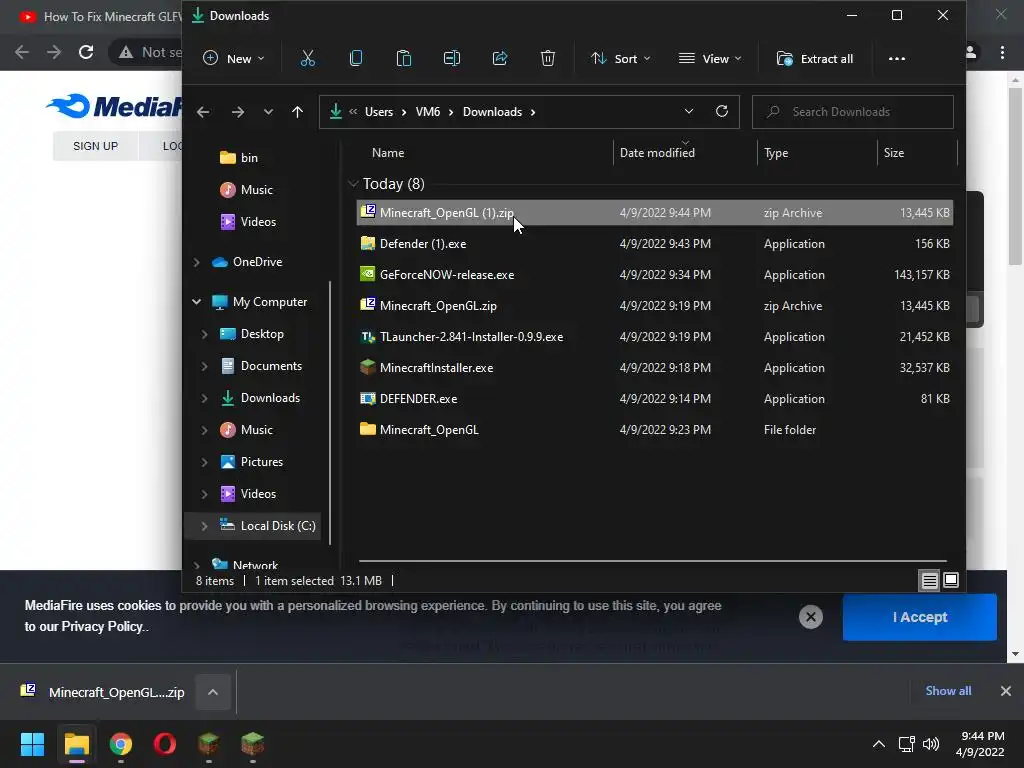This screenshot has width=1024, height=768.
Task: Click the Delete trash can icon
Action: (x=548, y=59)
